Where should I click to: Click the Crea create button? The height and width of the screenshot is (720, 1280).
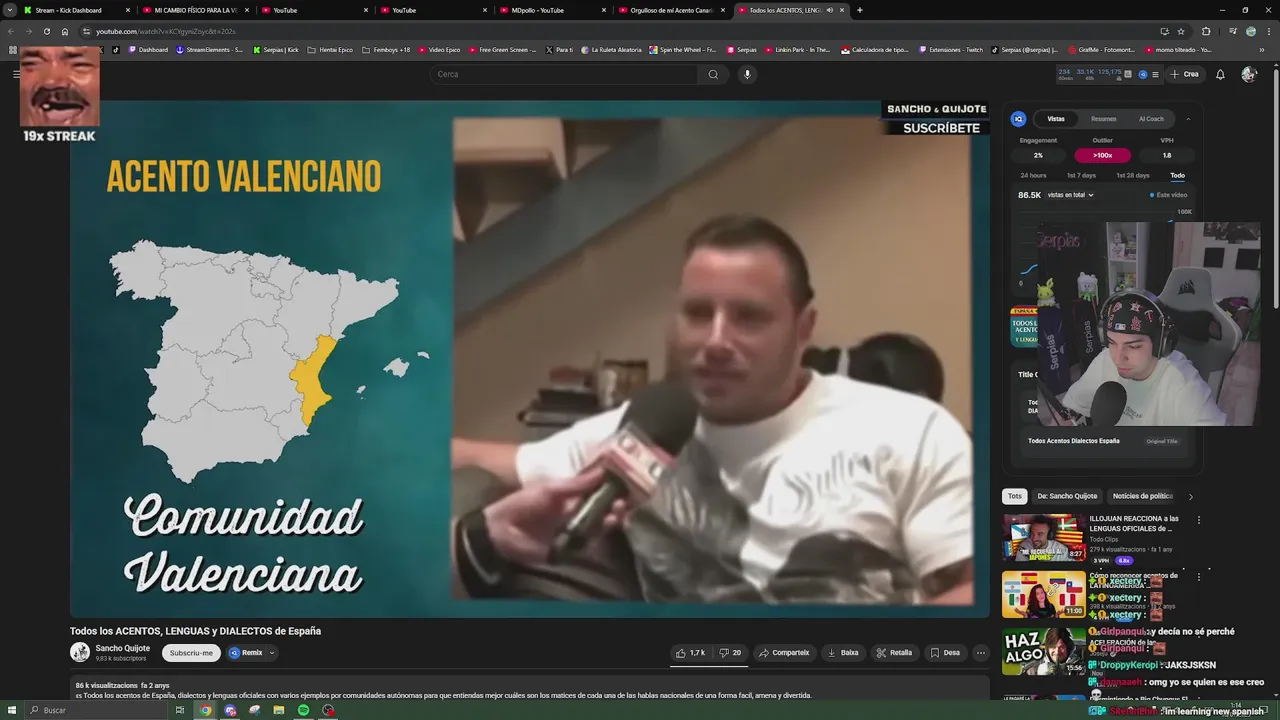coord(1184,74)
